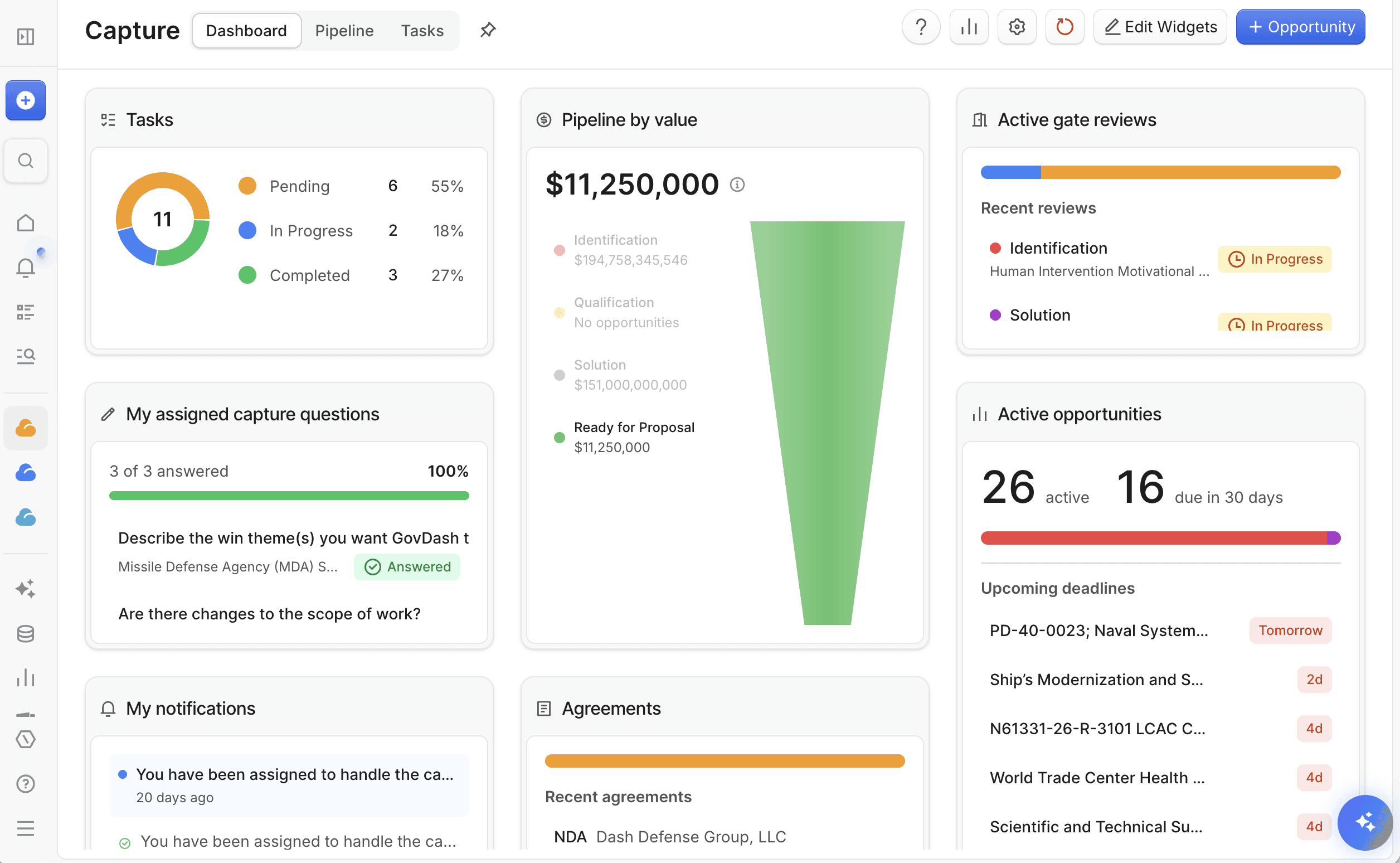The height and width of the screenshot is (863, 1400).
Task: Click the add Opportunity button
Action: click(1300, 27)
